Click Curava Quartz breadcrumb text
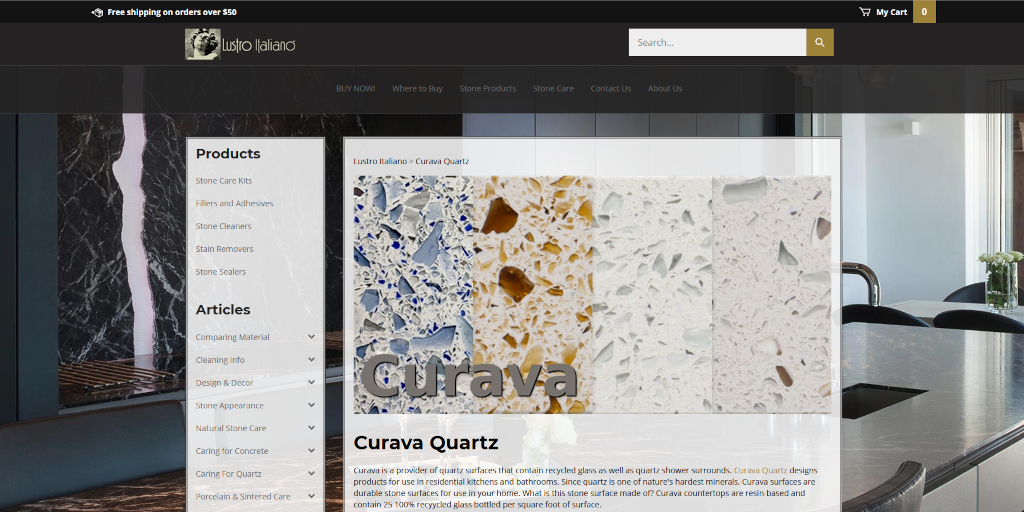The image size is (1024, 512). (442, 161)
